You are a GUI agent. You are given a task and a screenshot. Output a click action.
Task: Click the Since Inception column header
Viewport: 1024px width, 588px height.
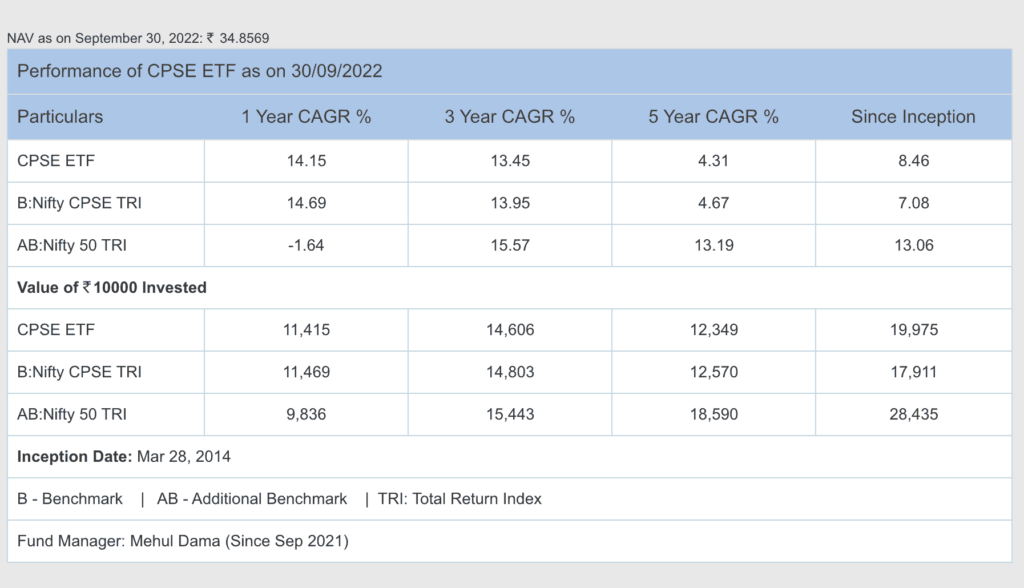click(x=913, y=116)
